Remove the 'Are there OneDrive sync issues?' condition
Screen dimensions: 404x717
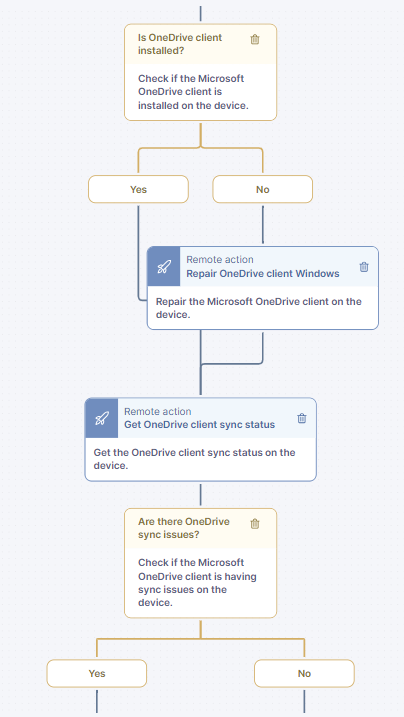click(255, 524)
